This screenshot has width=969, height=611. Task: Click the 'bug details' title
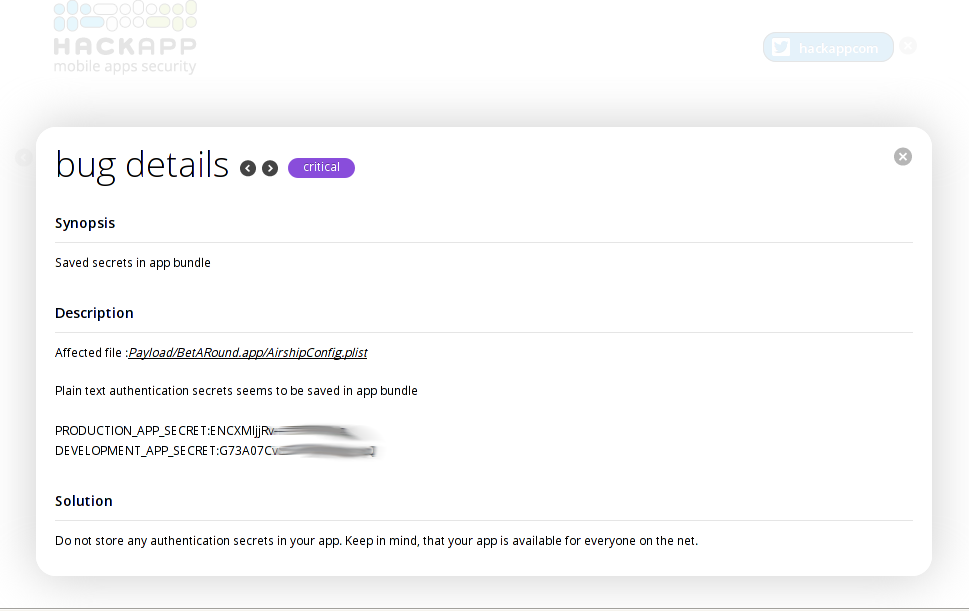point(142,166)
